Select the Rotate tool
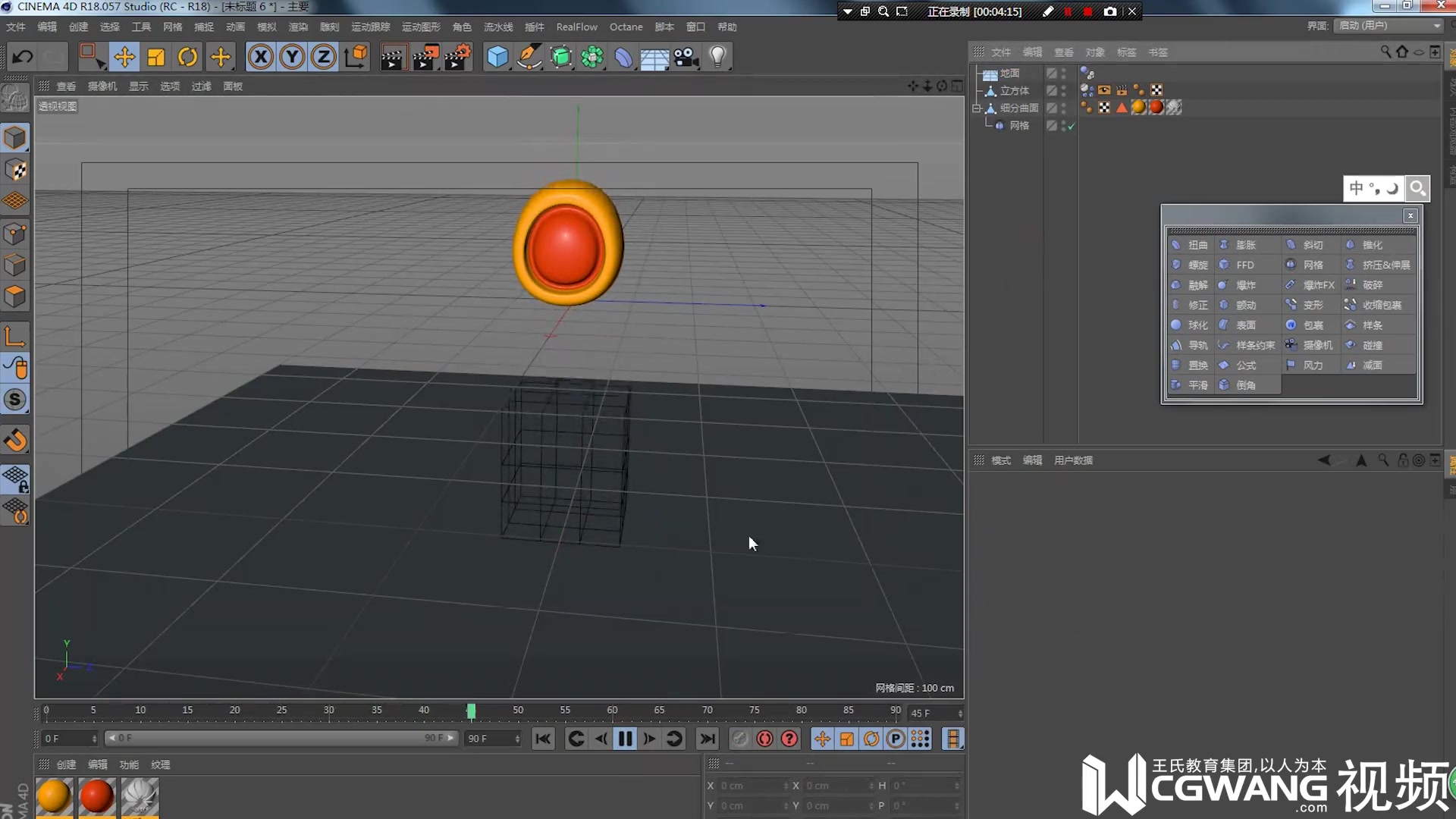The width and height of the screenshot is (1456, 819). pos(187,57)
